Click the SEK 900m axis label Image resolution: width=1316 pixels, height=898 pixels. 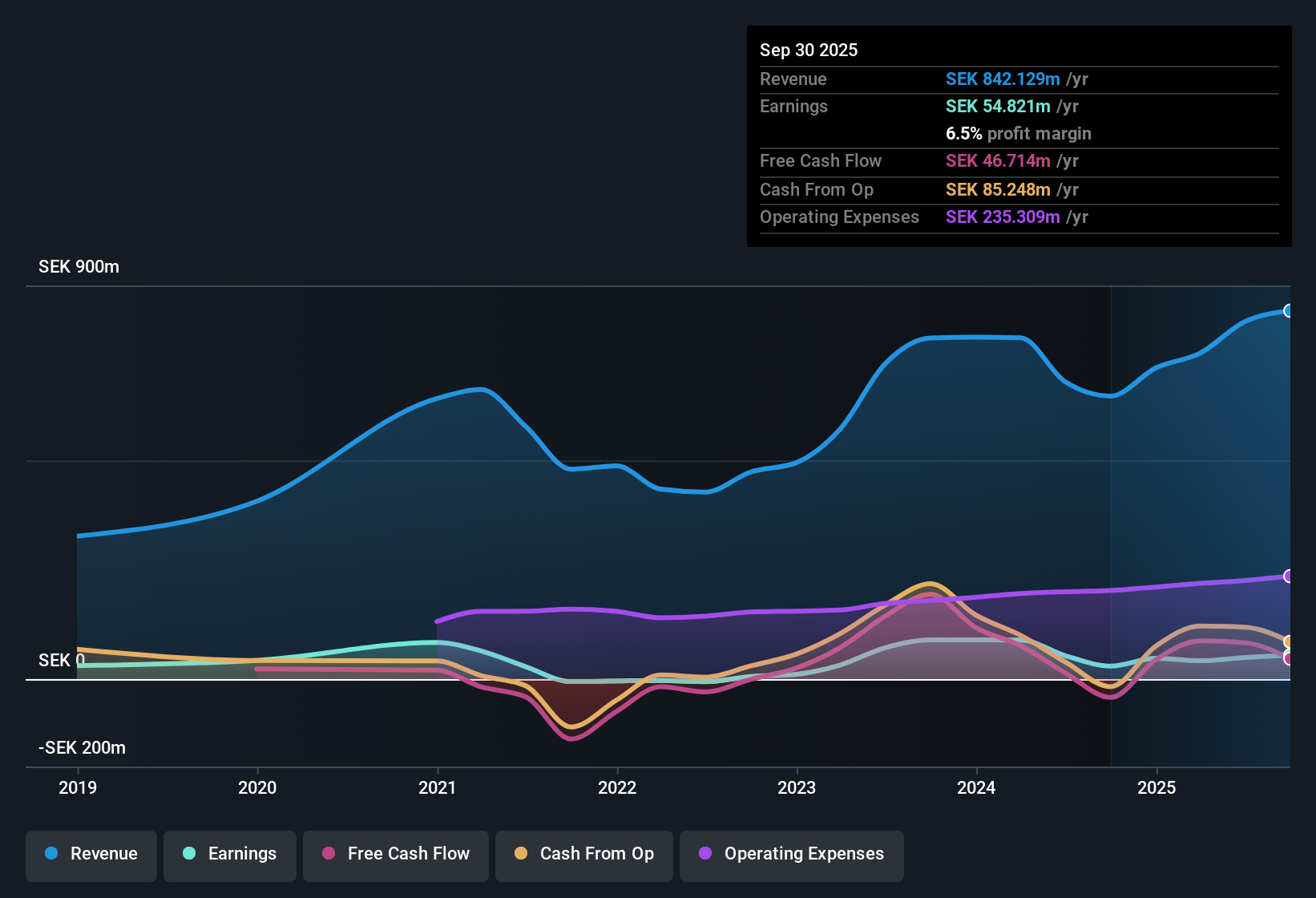79,266
